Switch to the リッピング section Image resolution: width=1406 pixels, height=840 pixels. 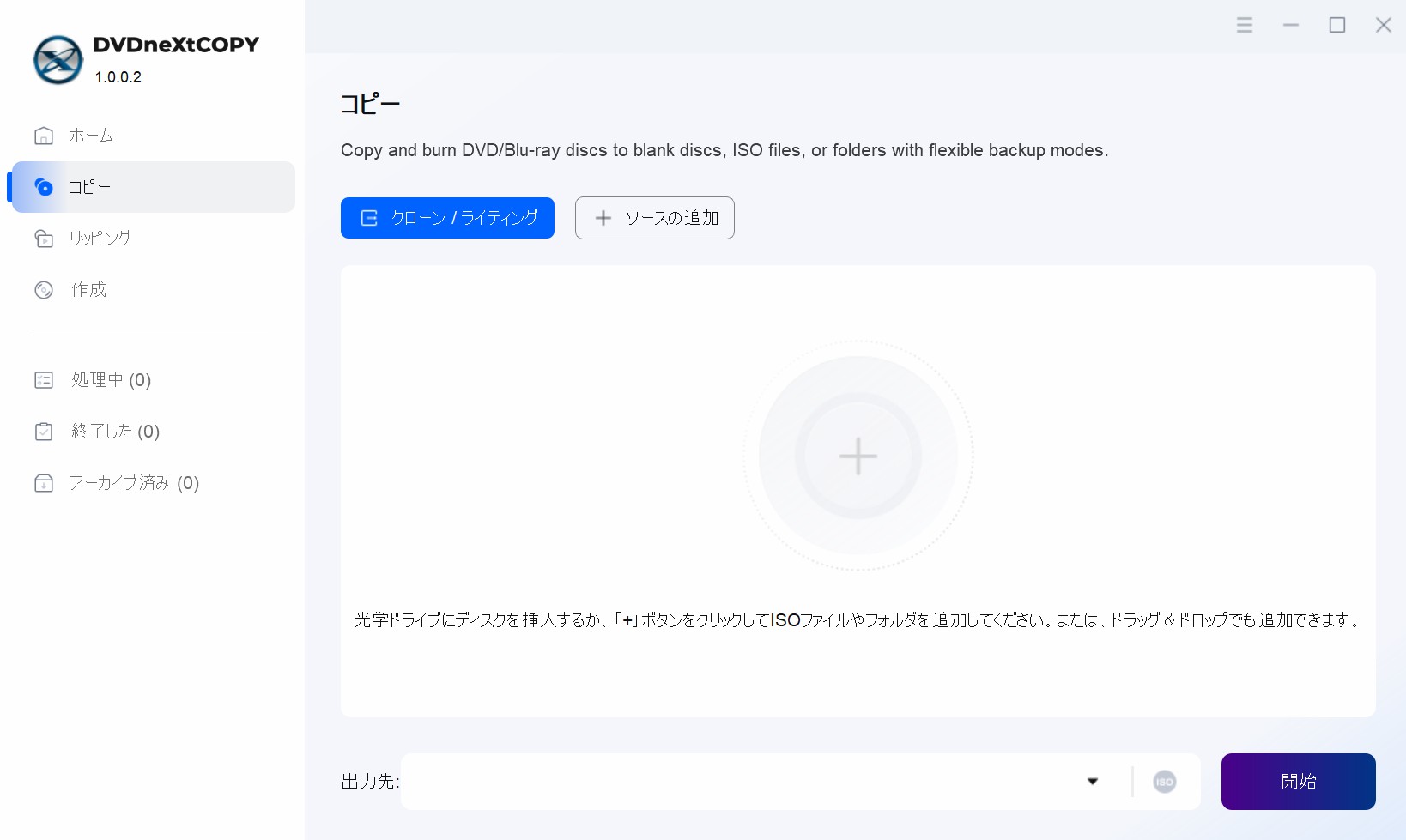tap(154, 239)
